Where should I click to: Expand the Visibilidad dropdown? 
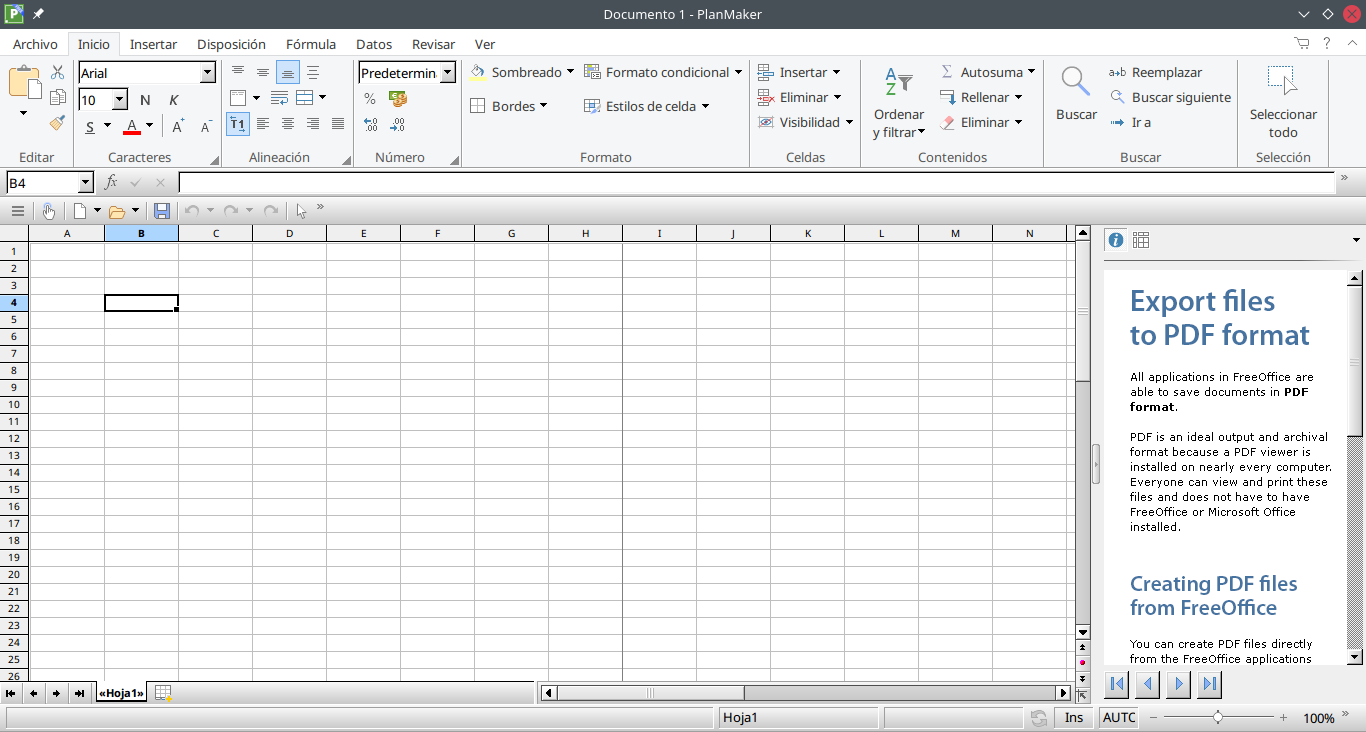[849, 122]
